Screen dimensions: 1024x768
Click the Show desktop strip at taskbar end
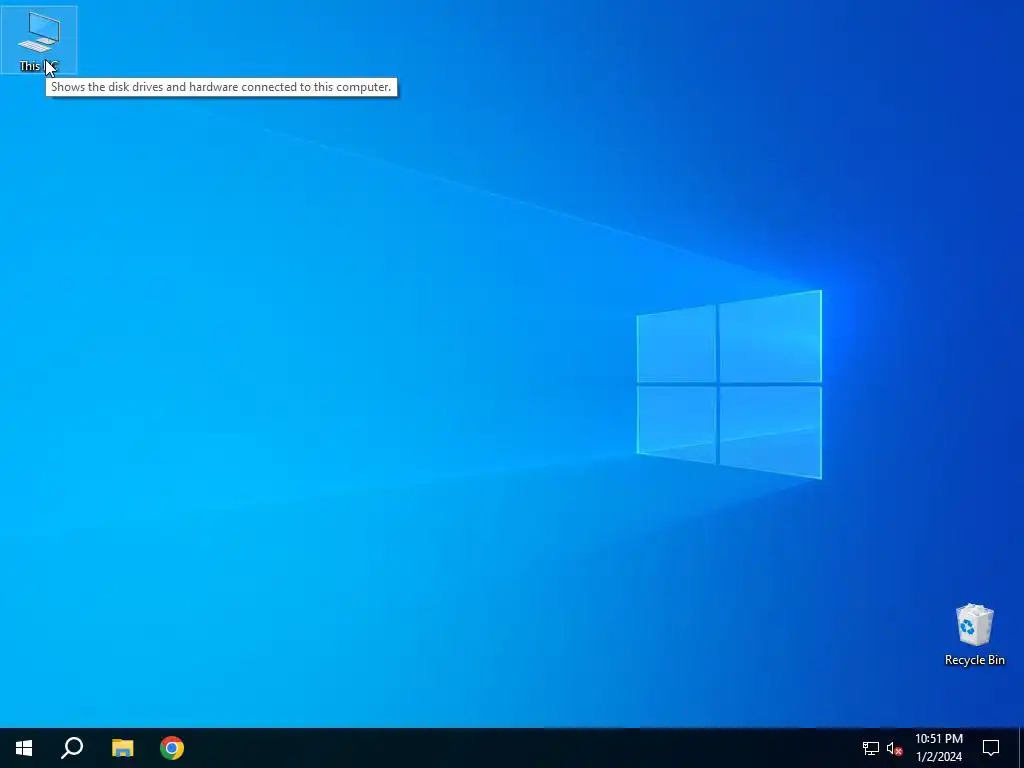coord(1021,748)
